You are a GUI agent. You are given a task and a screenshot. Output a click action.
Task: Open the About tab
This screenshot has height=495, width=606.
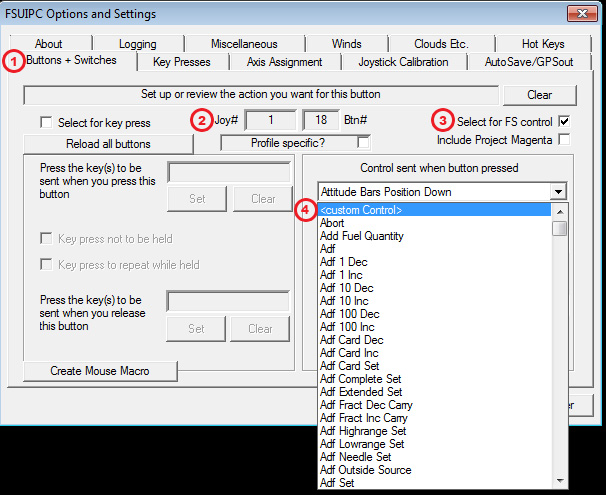49,44
